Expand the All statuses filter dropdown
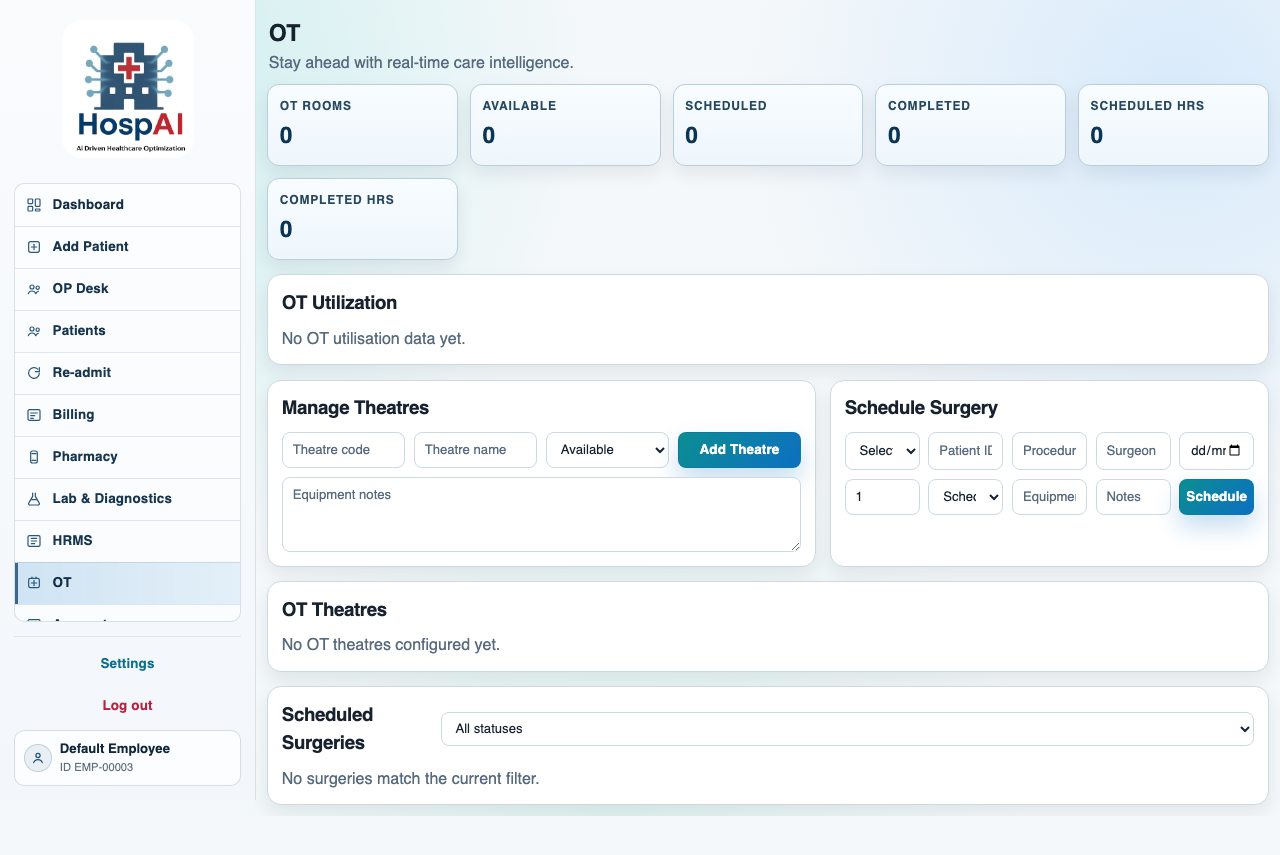Image resolution: width=1280 pixels, height=855 pixels. (846, 729)
